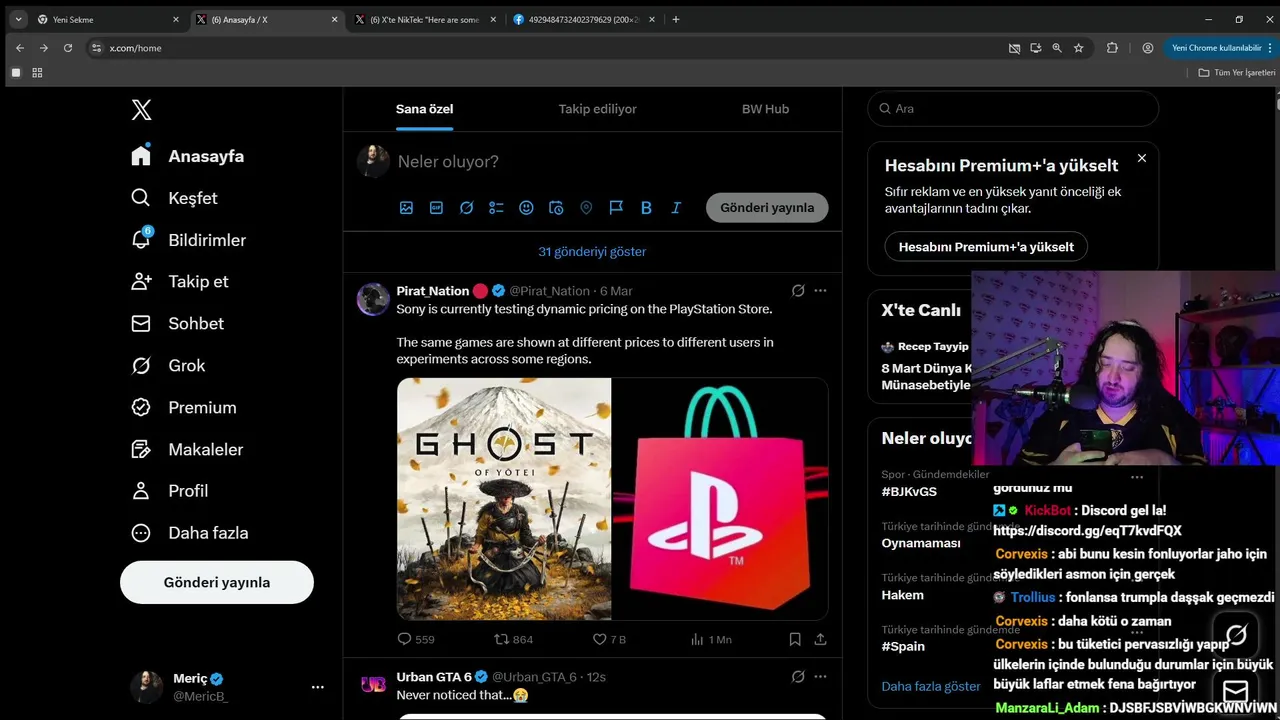Image resolution: width=1280 pixels, height=720 pixels.
Task: Open more options on Urban GTA 6 post
Action: click(x=820, y=677)
